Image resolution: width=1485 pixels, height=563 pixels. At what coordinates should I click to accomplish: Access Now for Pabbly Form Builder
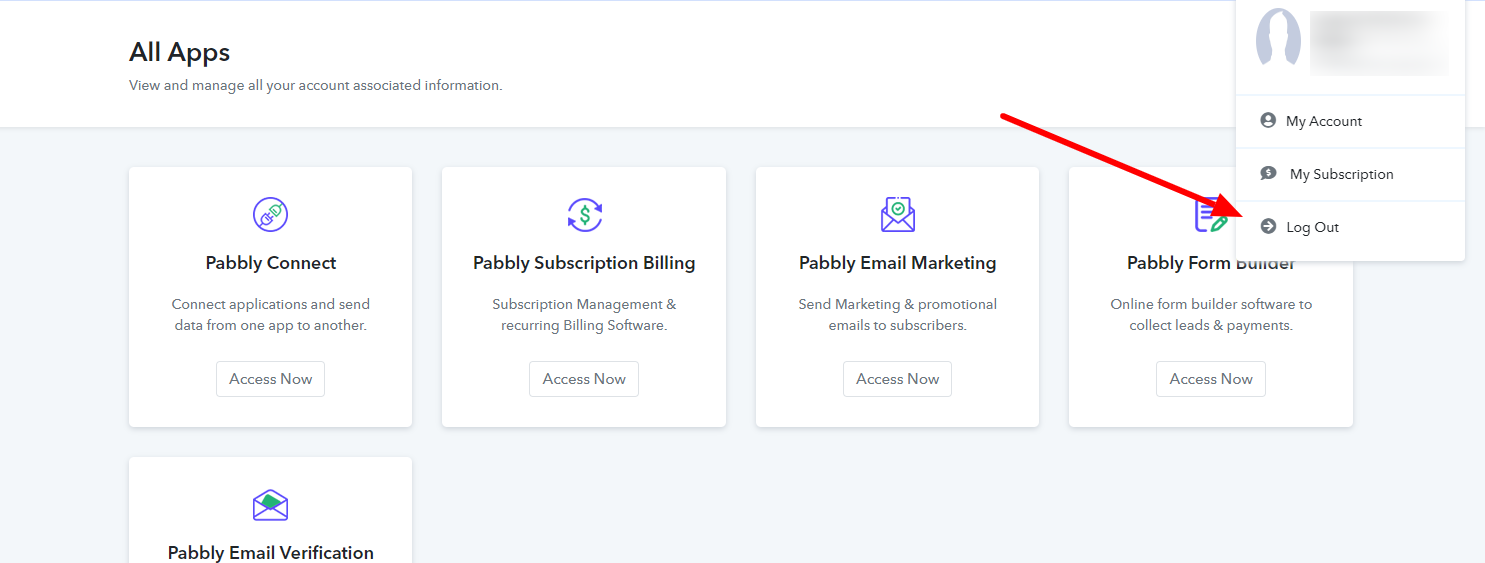[1211, 379]
